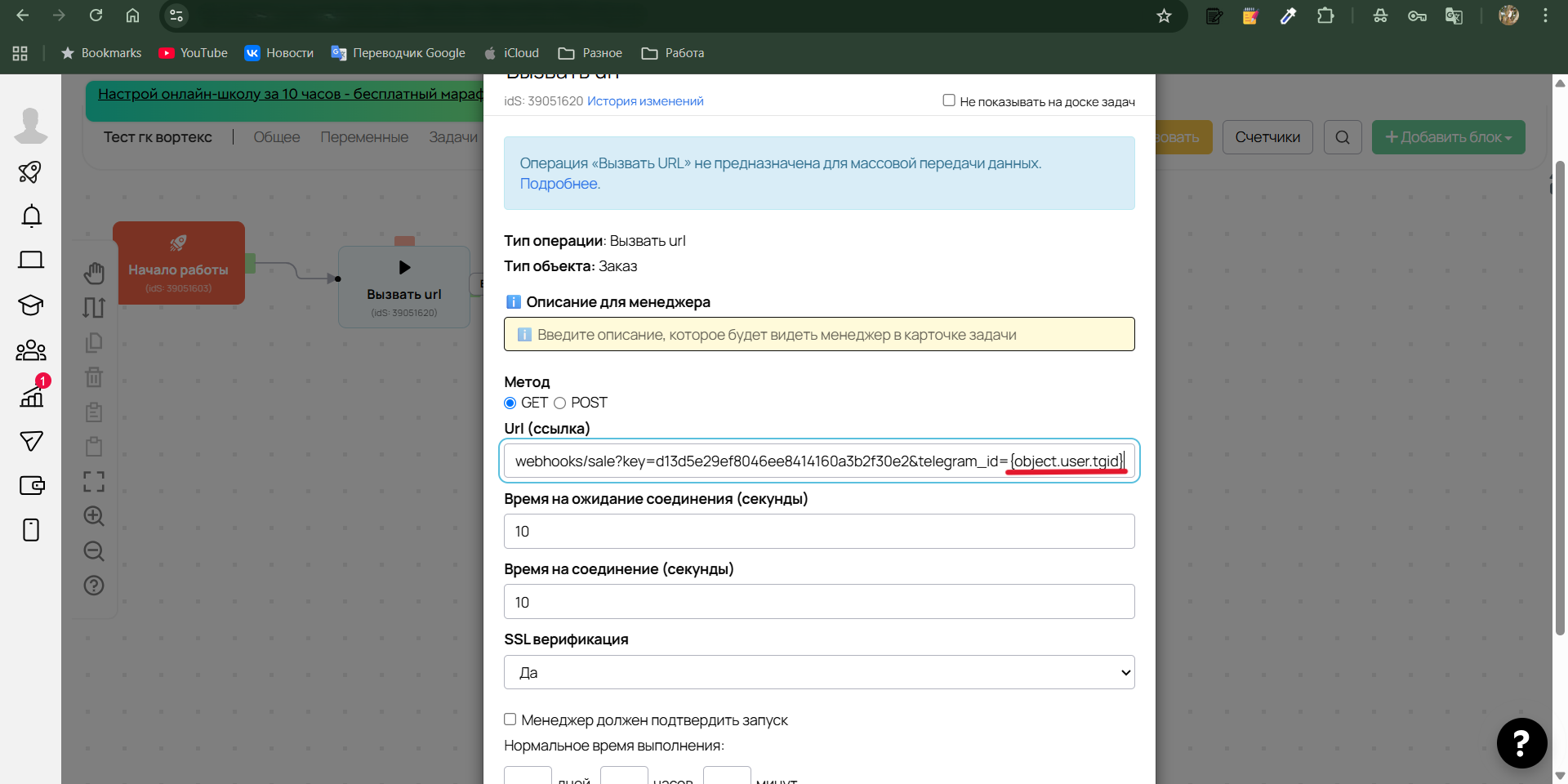Enable checkbox 'Не показывать на доске задач'
The height and width of the screenshot is (784, 1568).
[949, 99]
